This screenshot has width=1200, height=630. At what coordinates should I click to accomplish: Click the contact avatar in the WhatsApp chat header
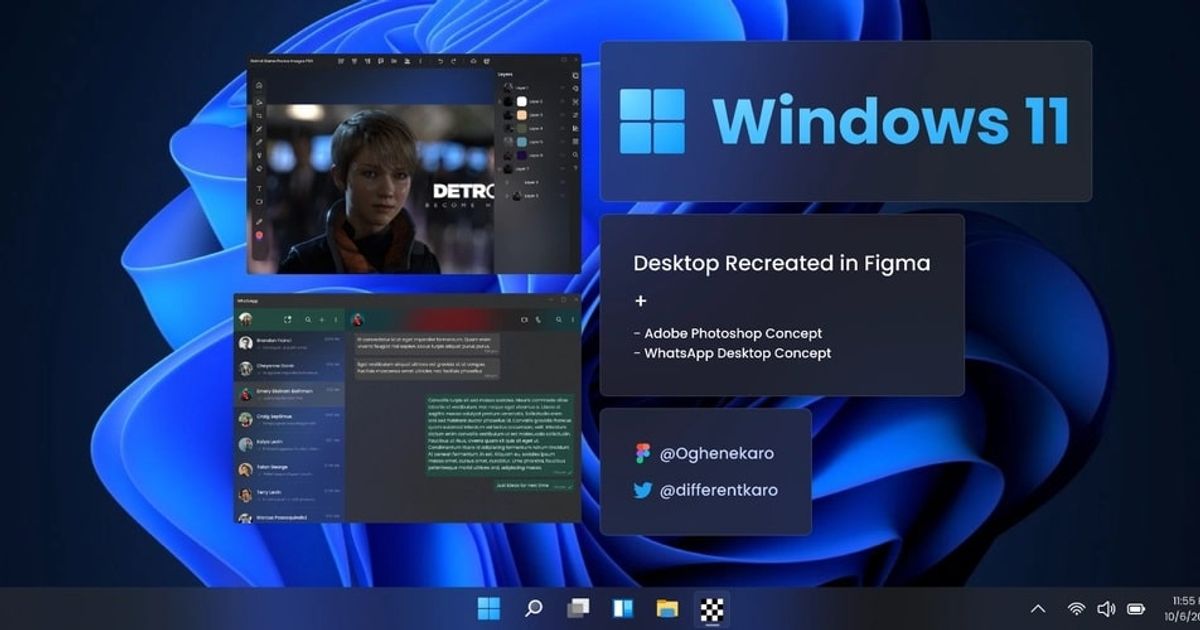coord(358,319)
